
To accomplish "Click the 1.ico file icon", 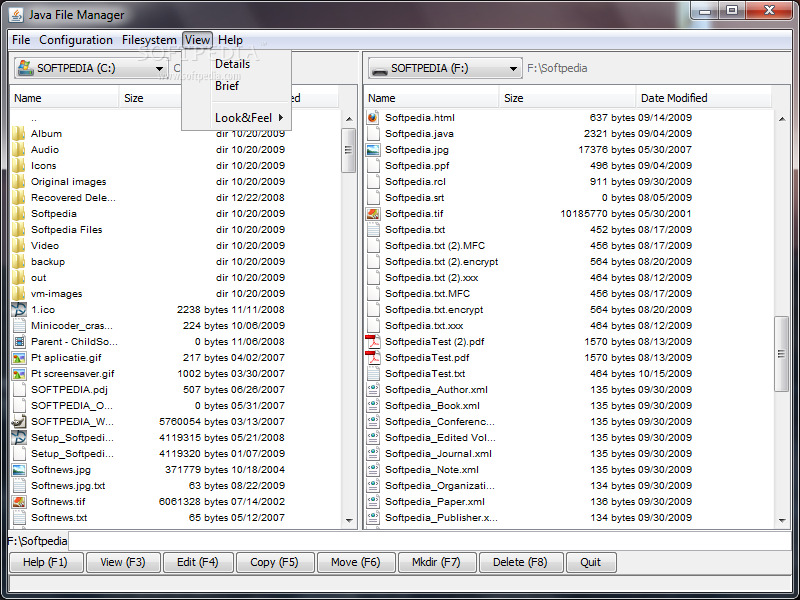I will [19, 310].
